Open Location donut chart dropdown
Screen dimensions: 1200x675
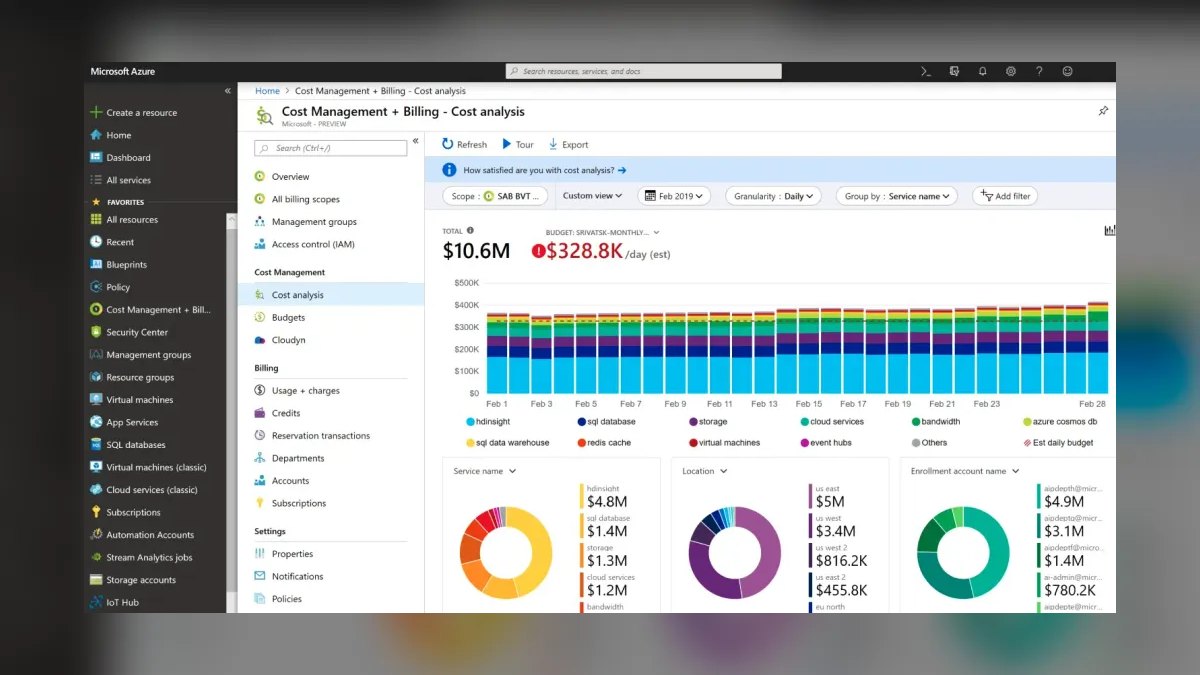pyautogui.click(x=705, y=471)
